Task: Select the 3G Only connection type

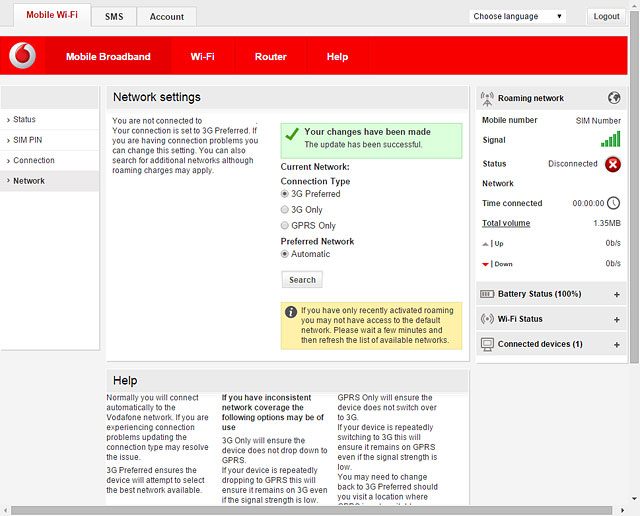Action: coord(285,210)
